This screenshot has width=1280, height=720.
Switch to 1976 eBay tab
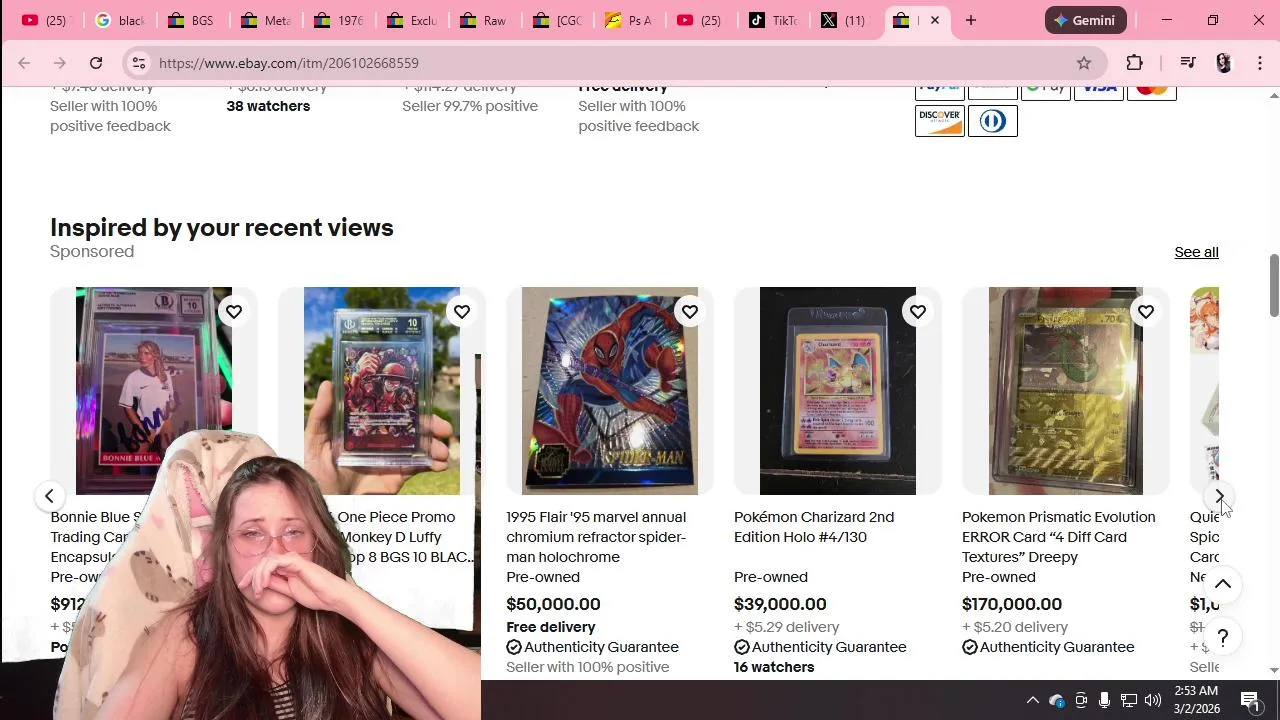click(x=338, y=20)
